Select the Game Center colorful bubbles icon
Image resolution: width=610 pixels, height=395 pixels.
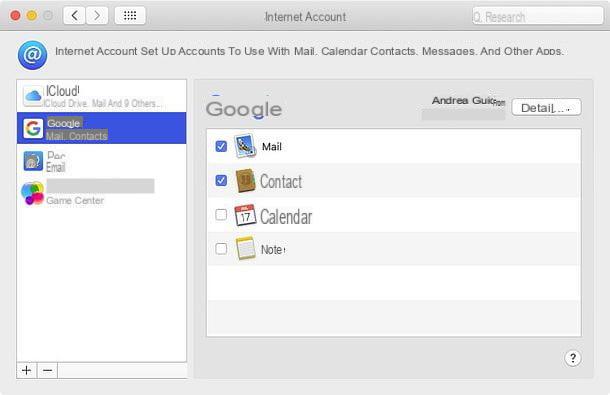33,193
